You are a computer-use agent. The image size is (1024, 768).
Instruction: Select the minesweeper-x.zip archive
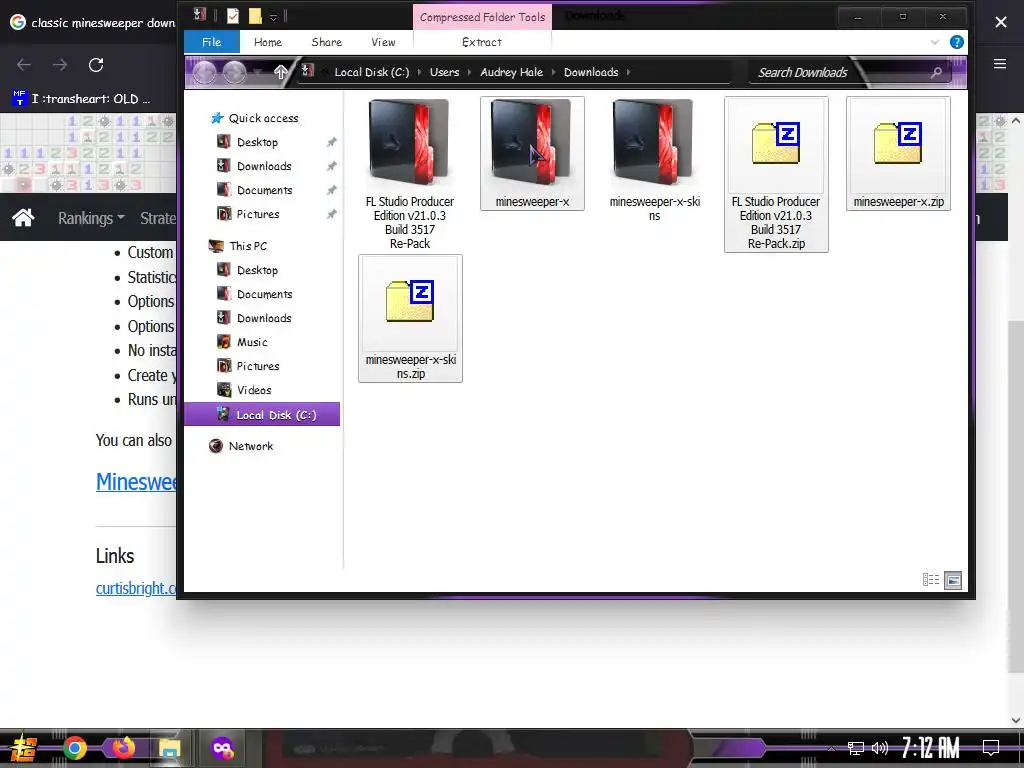click(898, 153)
